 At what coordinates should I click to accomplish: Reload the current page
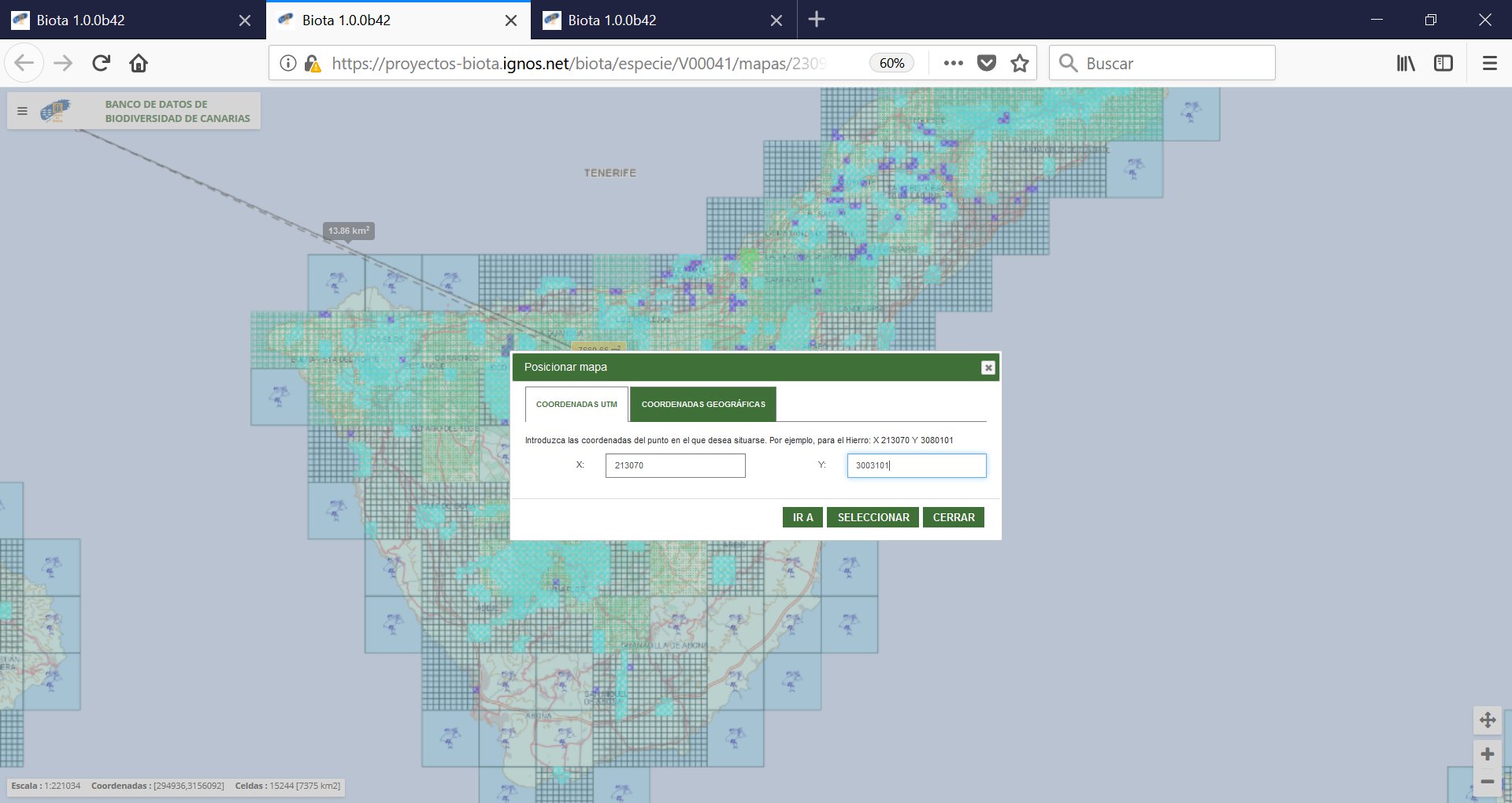[101, 63]
